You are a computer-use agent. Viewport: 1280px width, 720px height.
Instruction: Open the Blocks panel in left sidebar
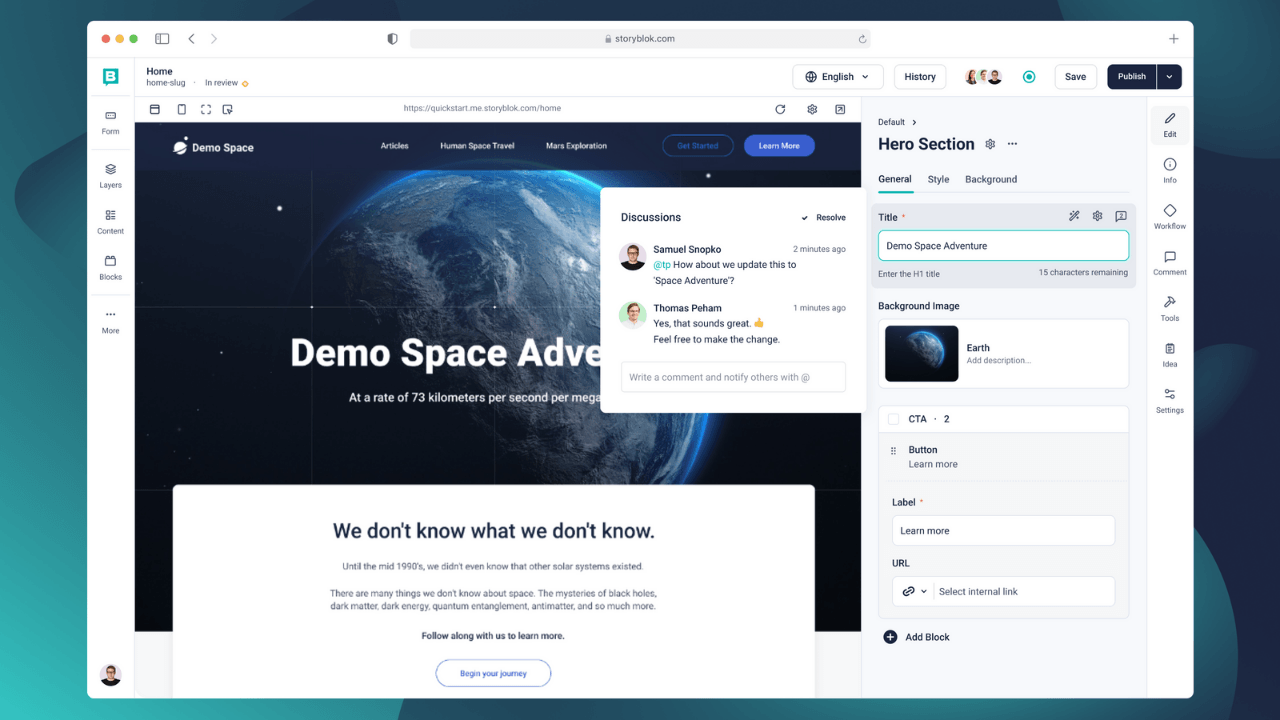(x=110, y=266)
